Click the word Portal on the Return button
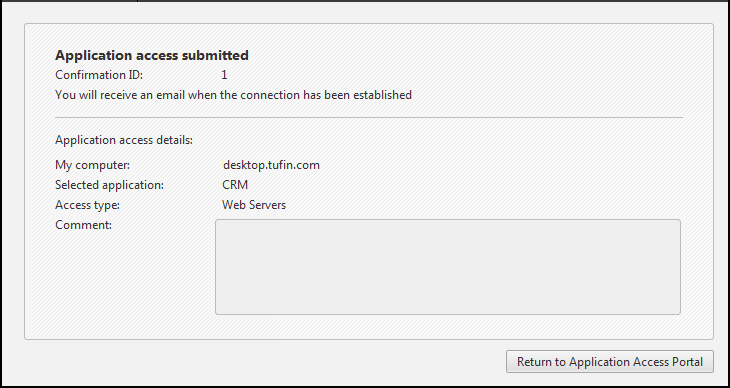The height and width of the screenshot is (388, 730). click(x=688, y=362)
